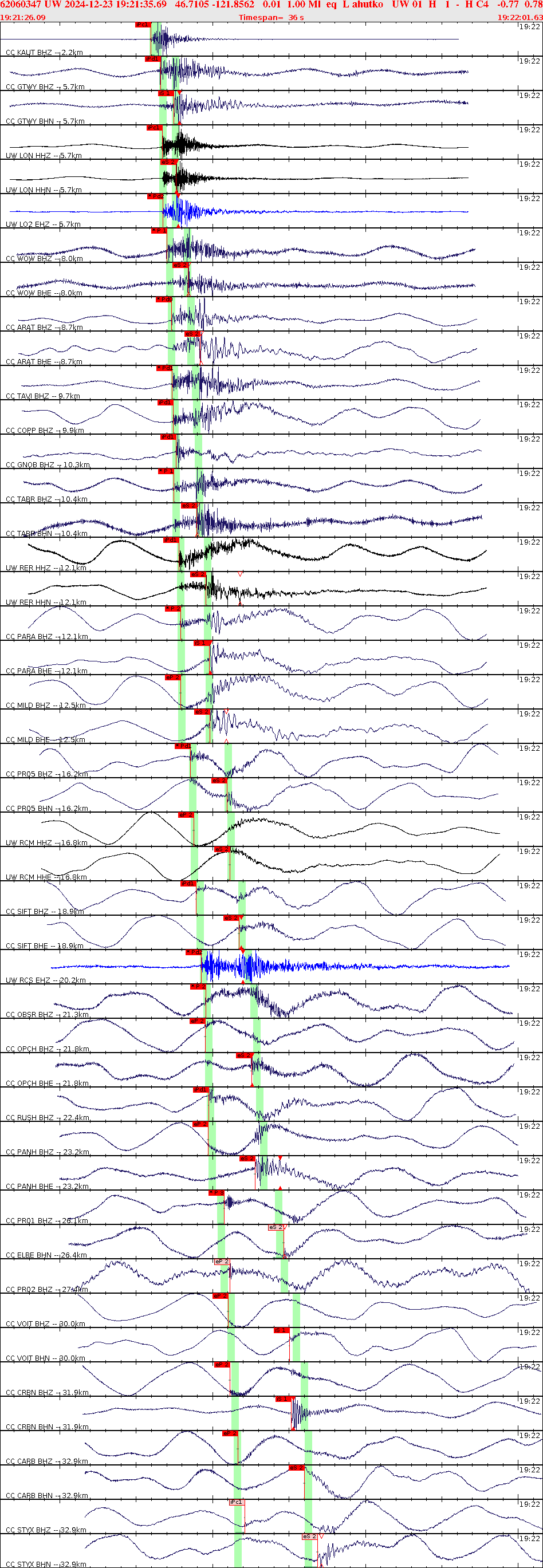
Task: Click the Timespan= 36 s label
Action: 271,17
